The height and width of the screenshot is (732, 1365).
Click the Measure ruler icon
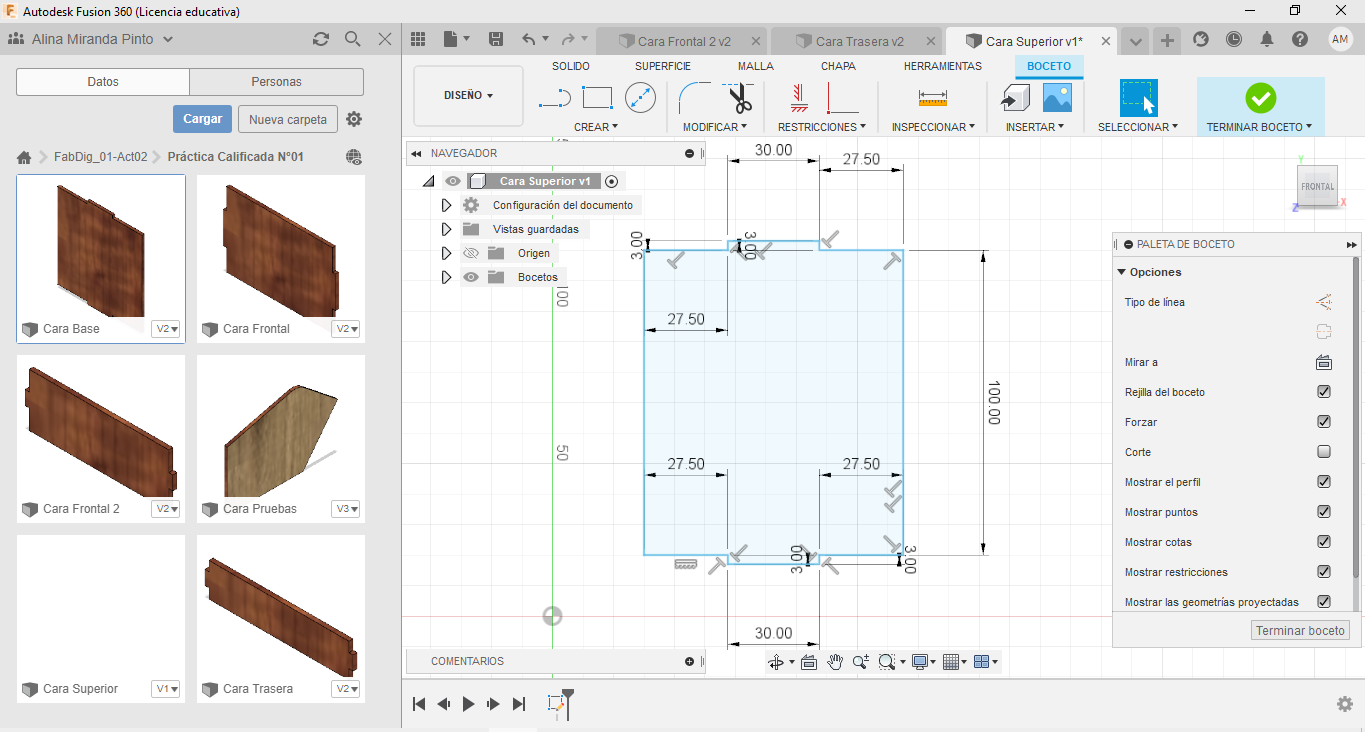932,98
